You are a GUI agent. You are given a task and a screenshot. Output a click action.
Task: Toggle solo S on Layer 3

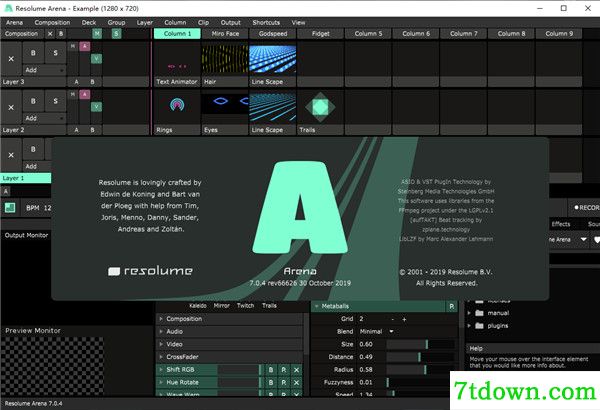pyautogui.click(x=55, y=53)
